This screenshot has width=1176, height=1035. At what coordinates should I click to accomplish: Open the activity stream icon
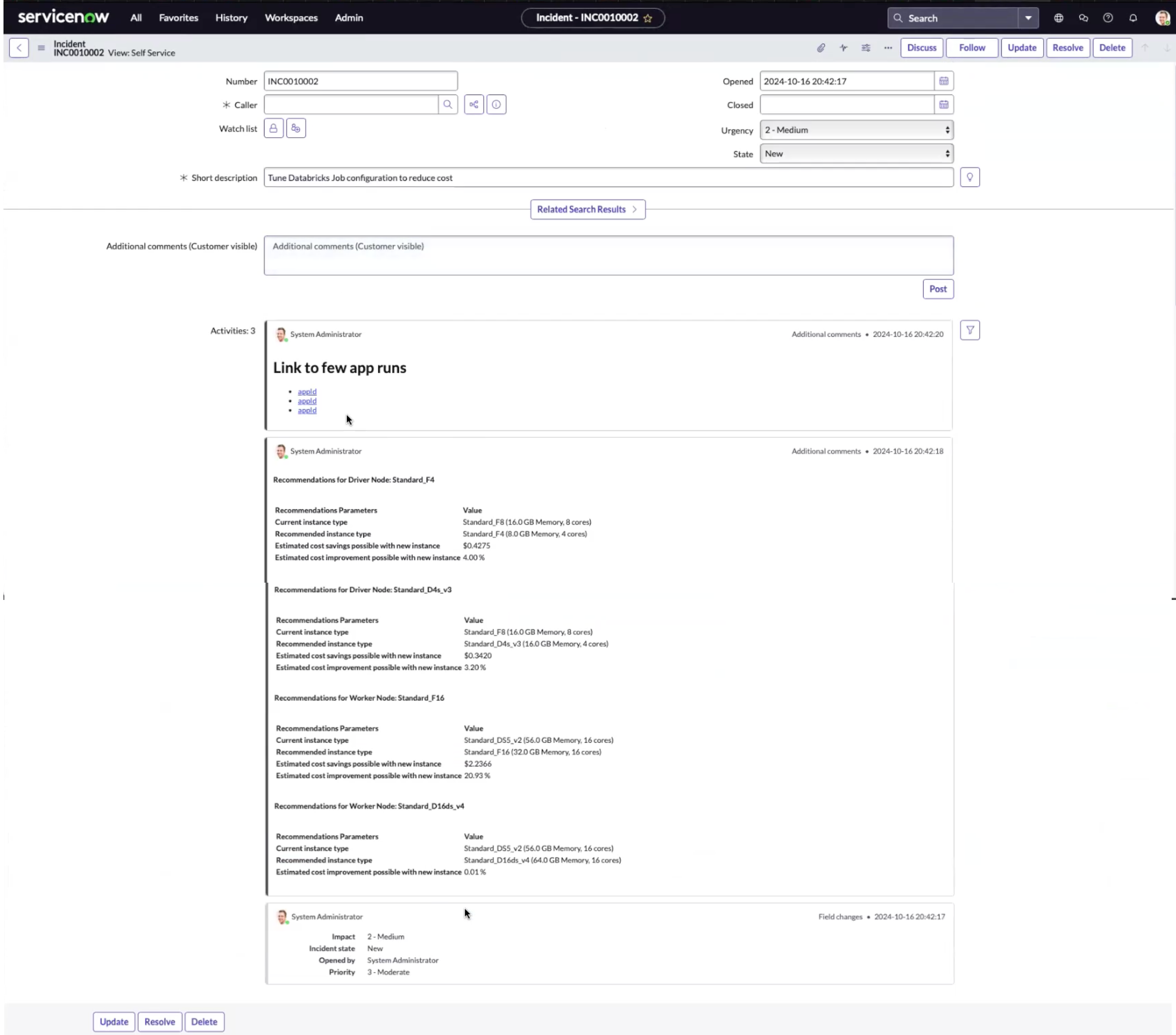click(x=843, y=48)
